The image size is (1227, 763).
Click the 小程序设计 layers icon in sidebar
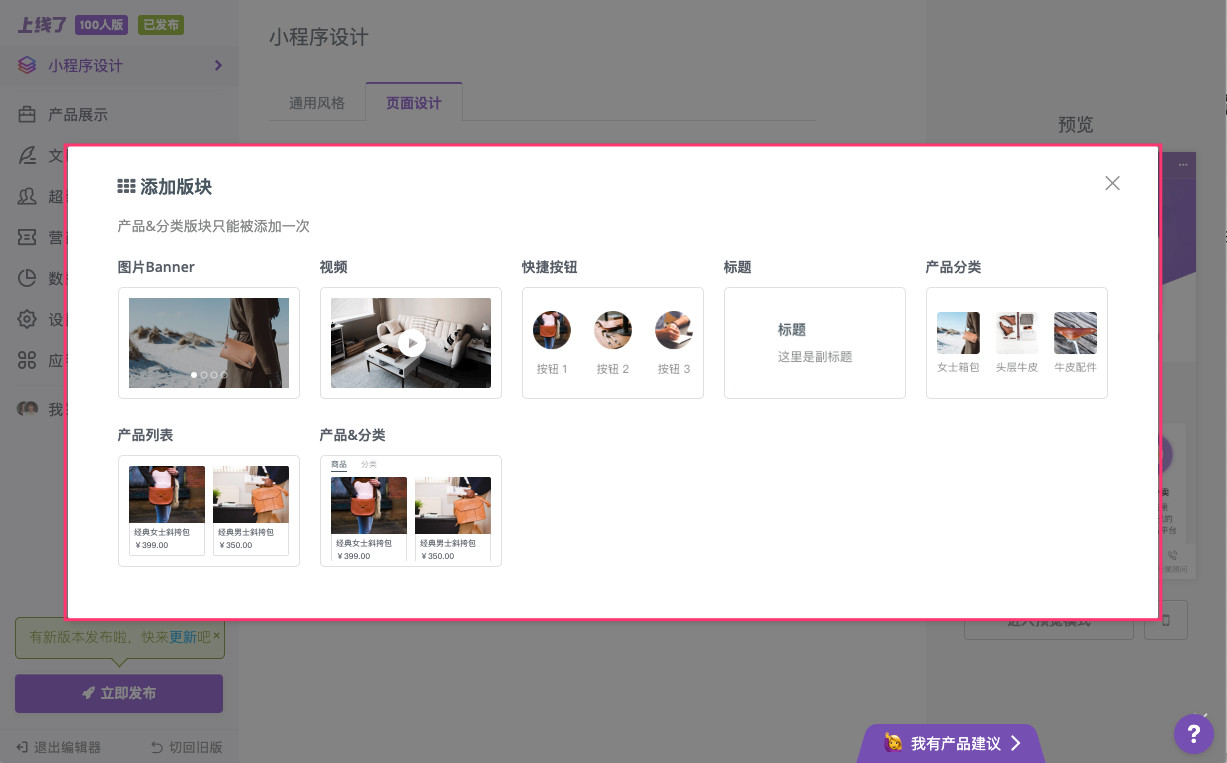27,65
